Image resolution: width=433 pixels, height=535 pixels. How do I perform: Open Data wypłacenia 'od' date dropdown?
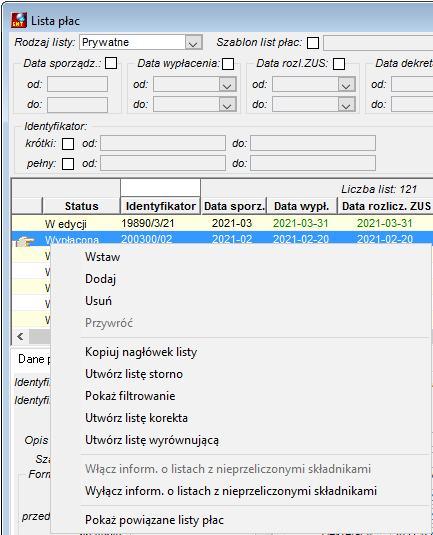point(227,85)
